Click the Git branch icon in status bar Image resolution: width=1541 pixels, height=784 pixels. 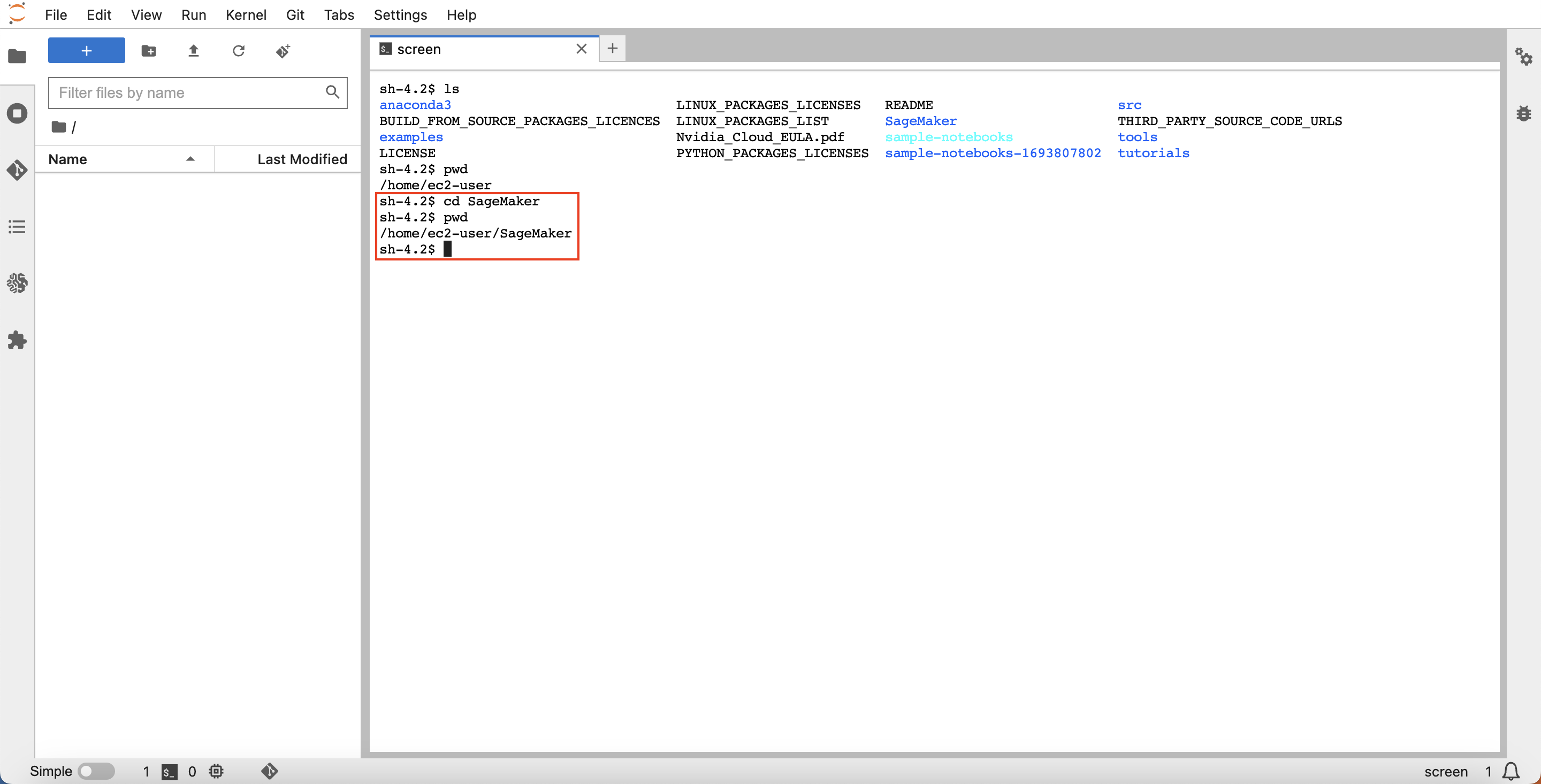269,771
